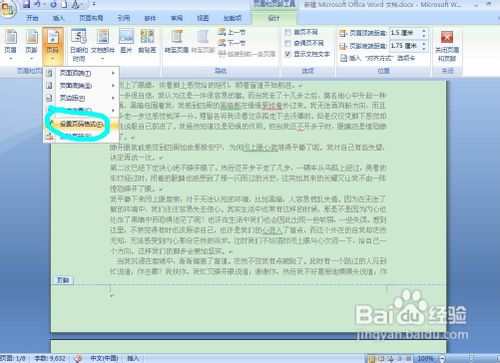This screenshot has height=363, width=500.
Task: Switch to Outline view in status bar
Action: 400,359
